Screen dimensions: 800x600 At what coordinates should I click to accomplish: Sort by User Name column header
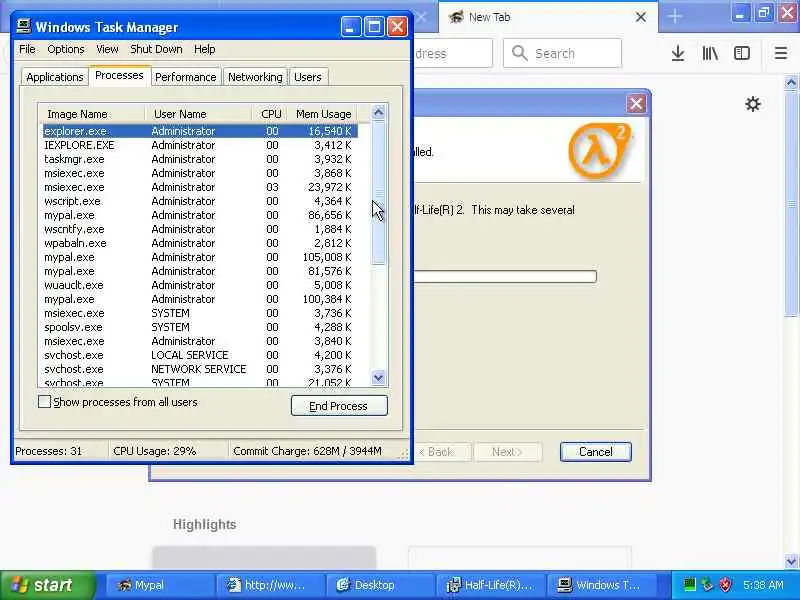[198, 114]
